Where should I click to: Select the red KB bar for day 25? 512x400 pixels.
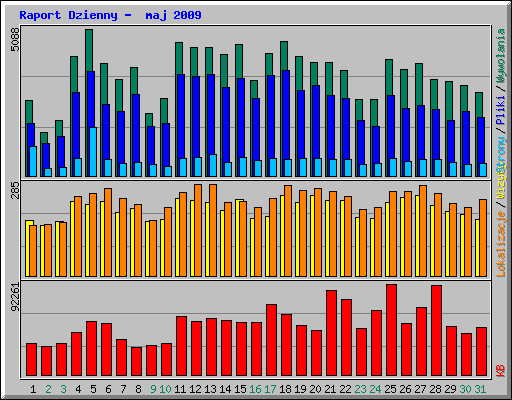[x=392, y=330]
